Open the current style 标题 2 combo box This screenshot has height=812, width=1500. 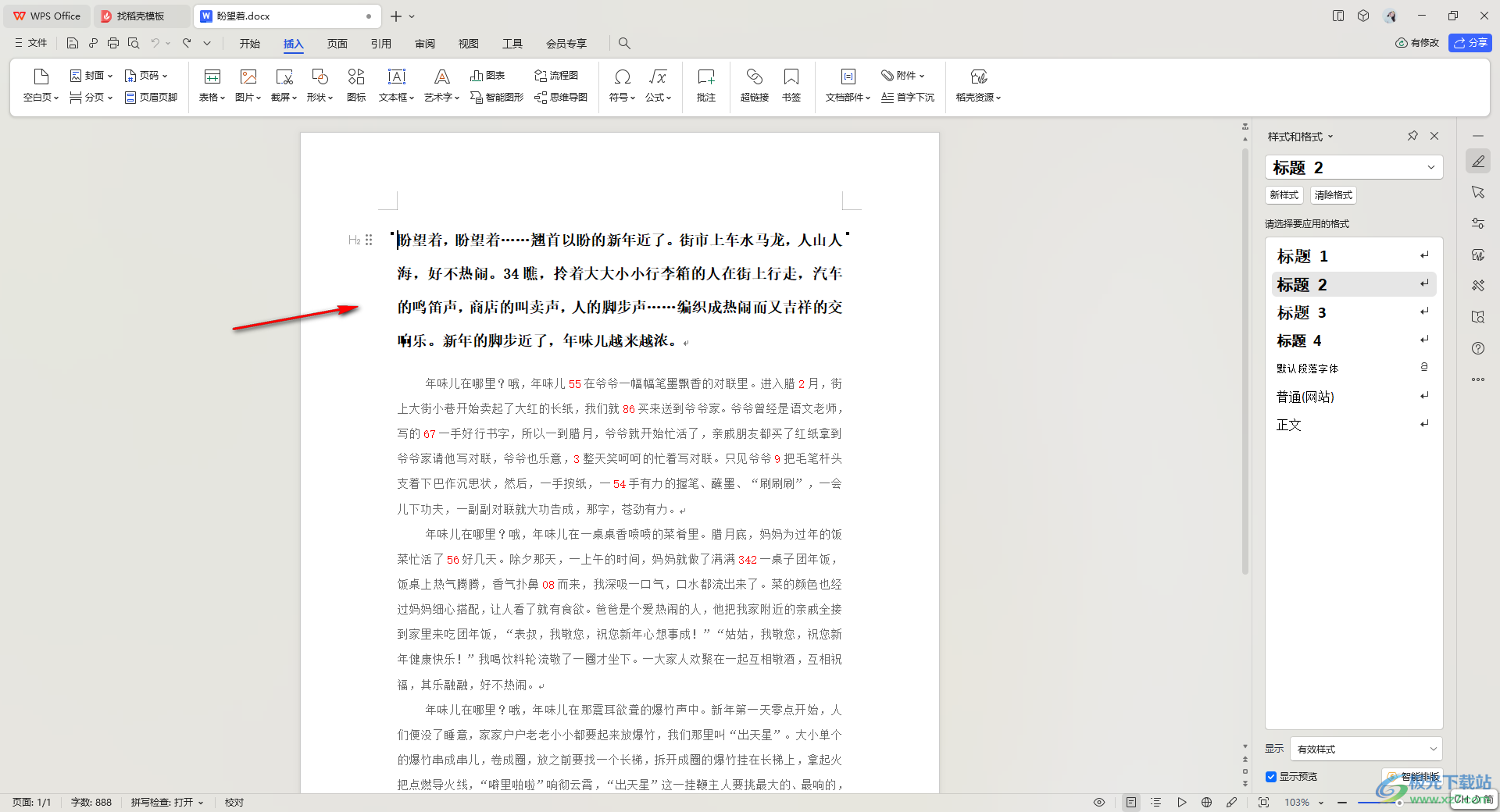click(1354, 167)
